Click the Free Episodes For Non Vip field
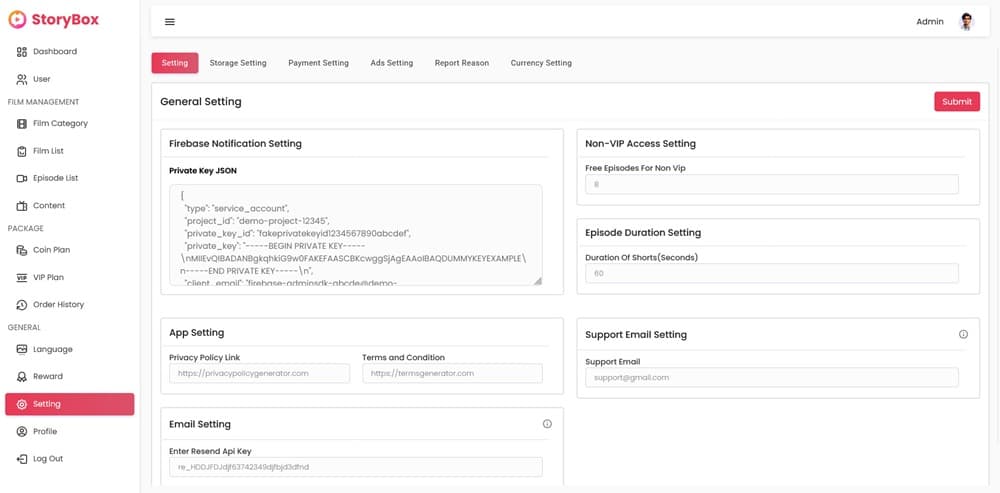This screenshot has width=1000, height=493. [x=771, y=184]
